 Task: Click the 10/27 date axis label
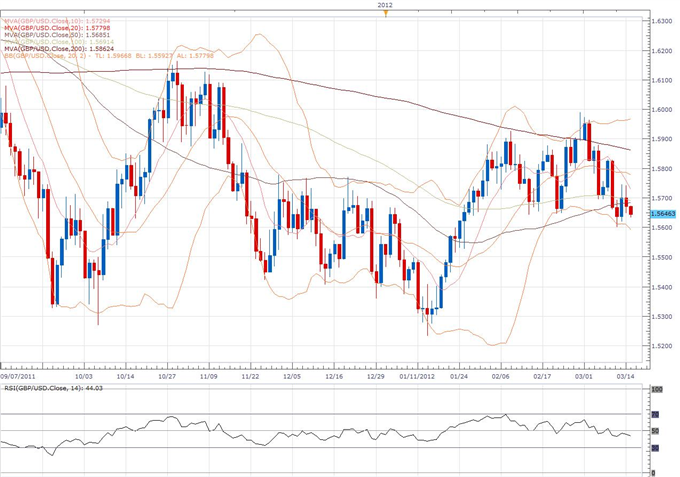tap(167, 376)
